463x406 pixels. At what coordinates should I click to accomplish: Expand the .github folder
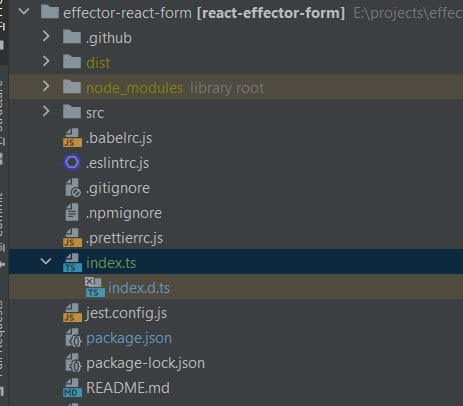(46, 37)
